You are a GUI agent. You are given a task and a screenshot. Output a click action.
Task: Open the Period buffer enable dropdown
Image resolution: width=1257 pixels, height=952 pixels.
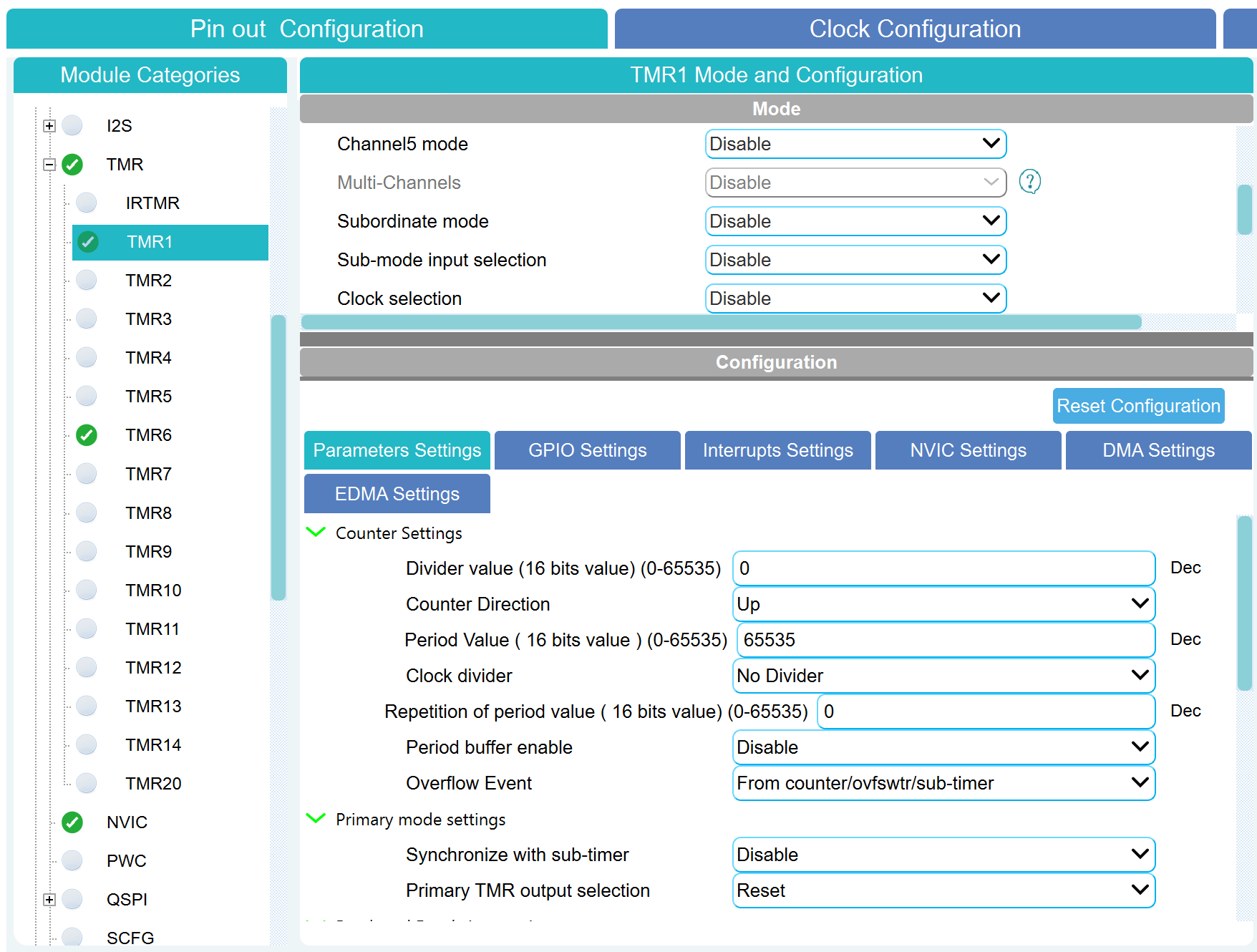pyautogui.click(x=943, y=747)
